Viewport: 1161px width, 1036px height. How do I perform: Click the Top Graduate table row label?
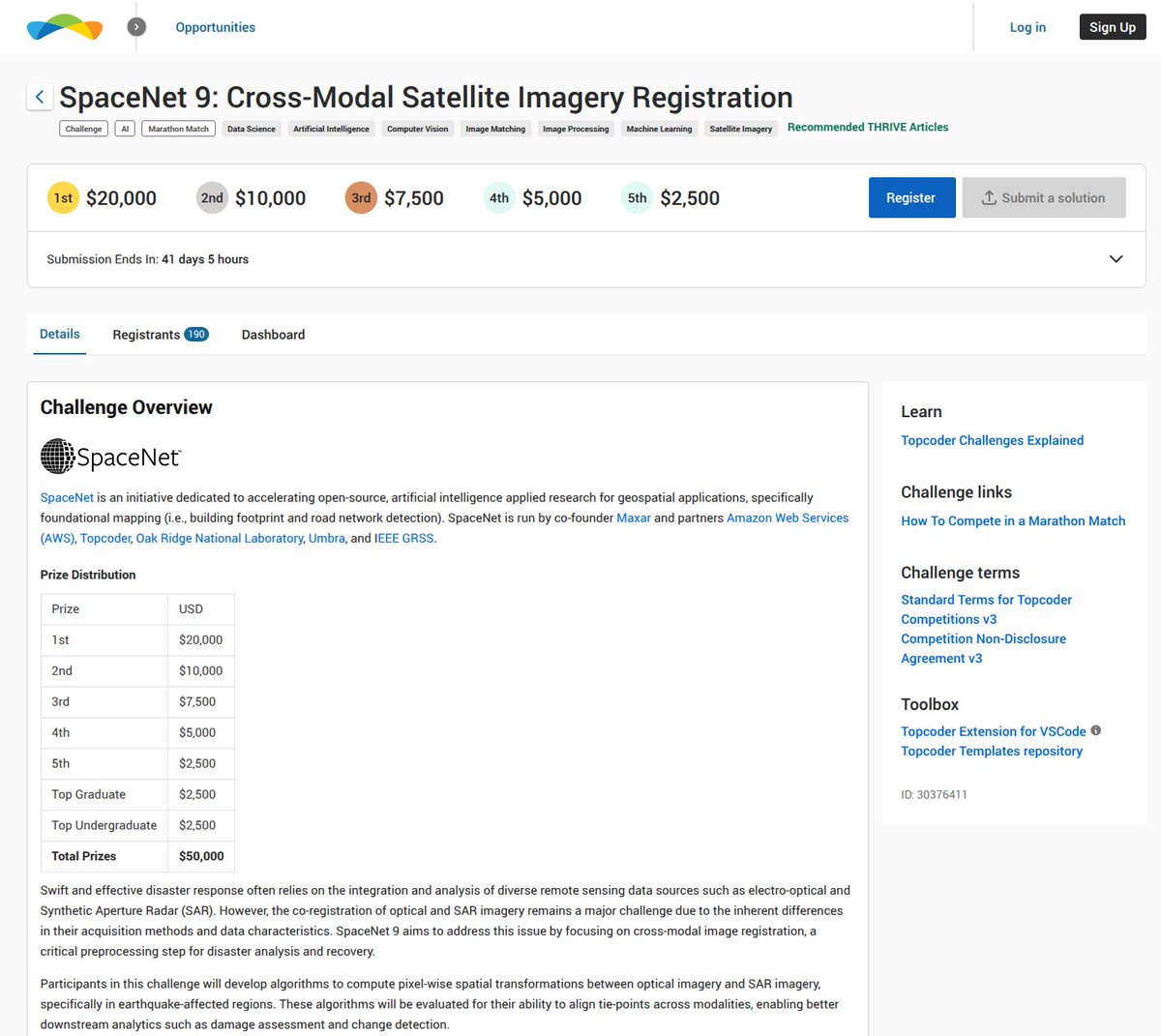89,794
